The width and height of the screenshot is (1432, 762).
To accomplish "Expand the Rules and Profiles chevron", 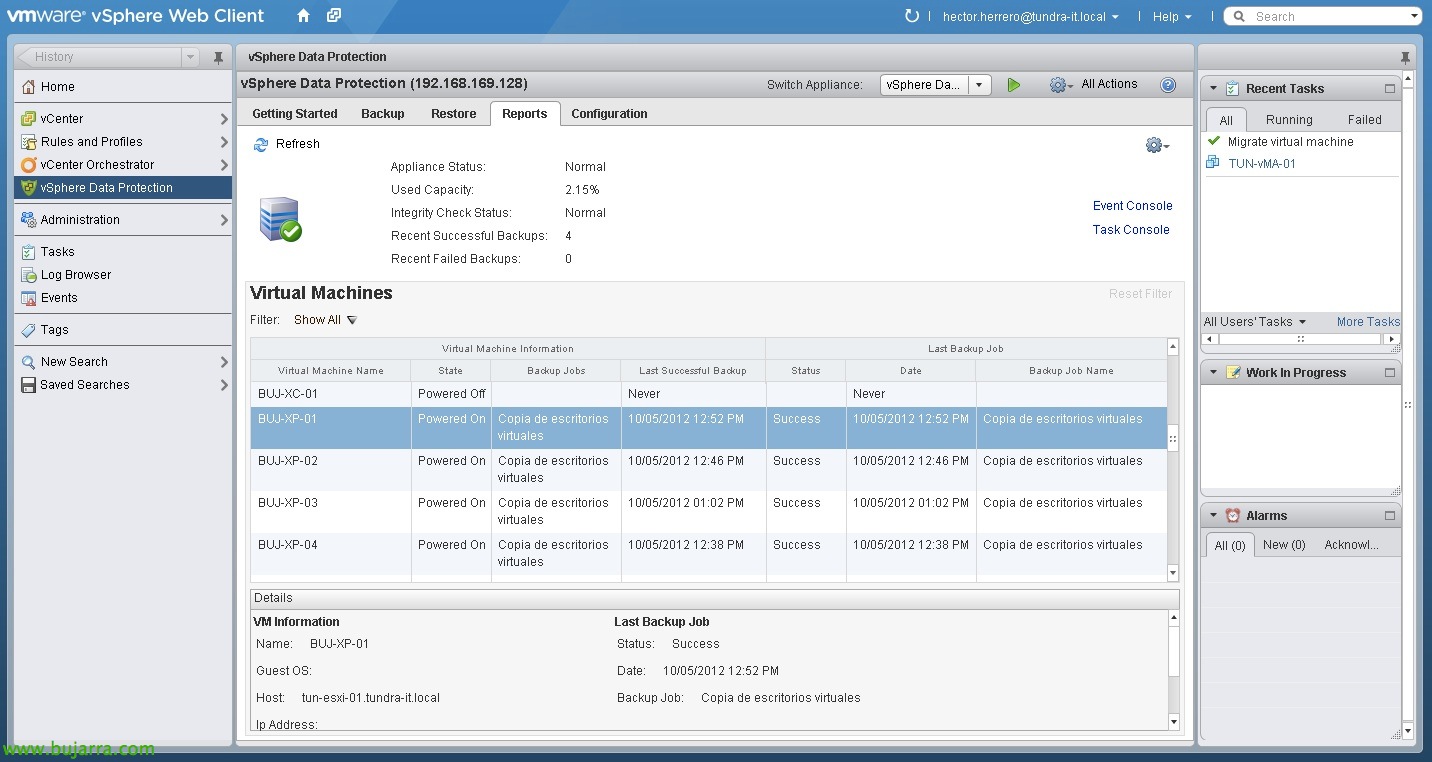I will click(224, 142).
